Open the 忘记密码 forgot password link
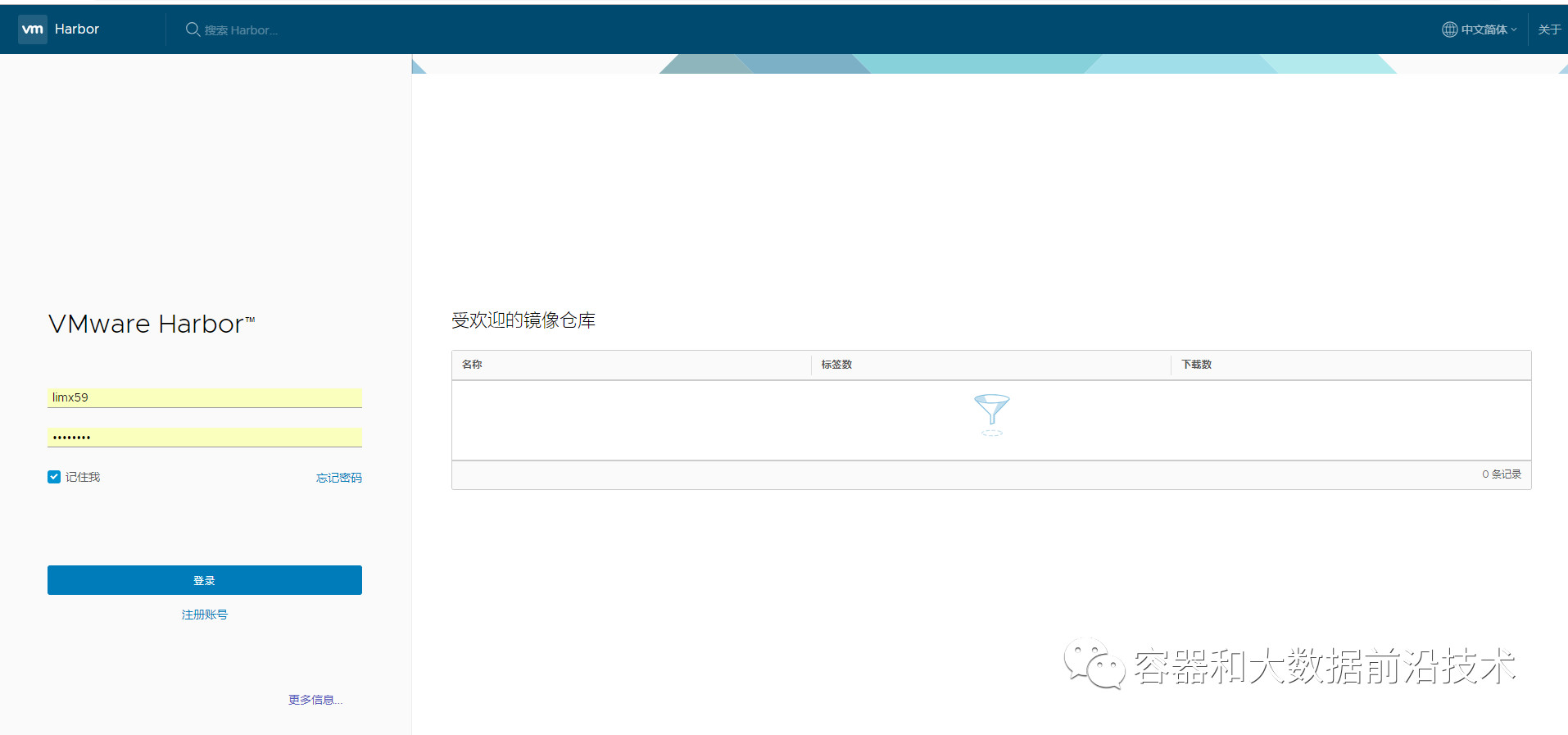Viewport: 1568px width, 735px height. click(339, 478)
